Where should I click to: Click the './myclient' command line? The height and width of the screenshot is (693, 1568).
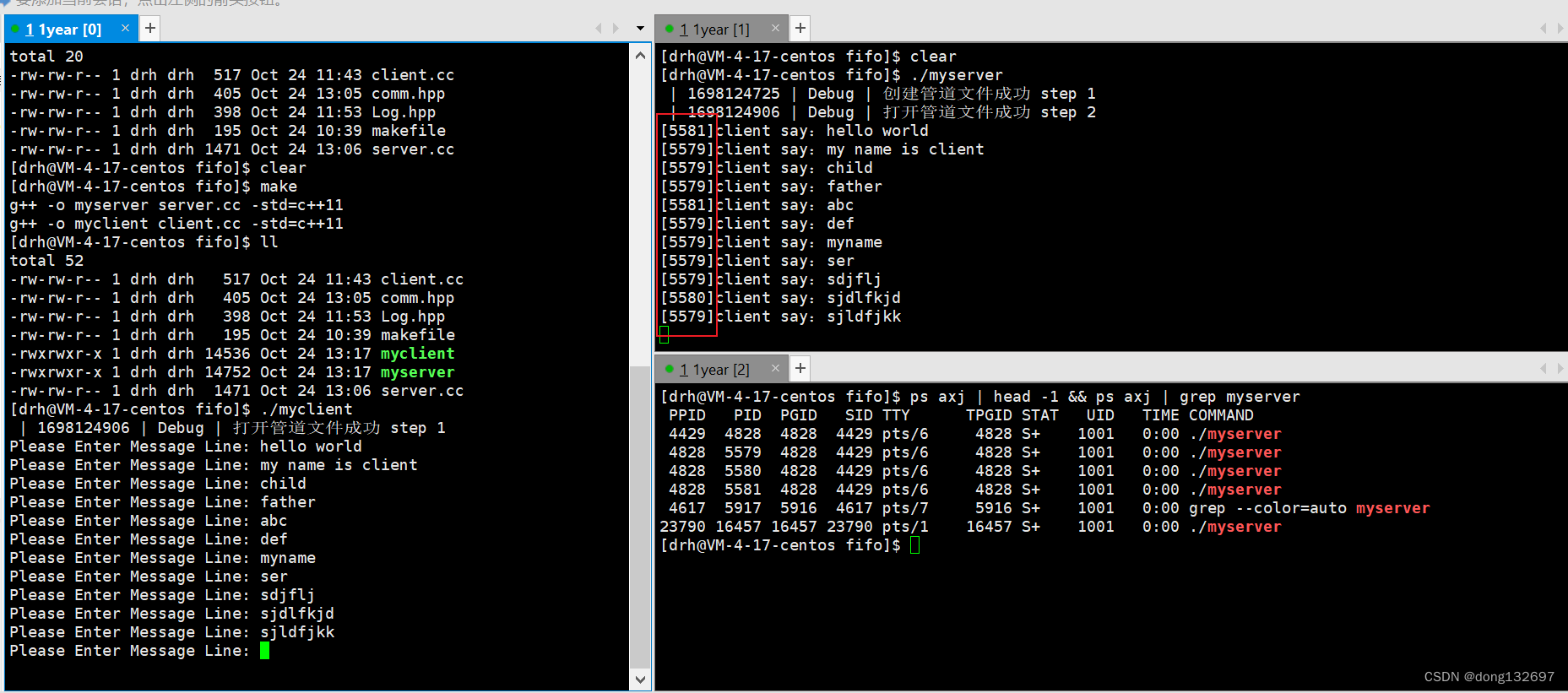coord(181,409)
